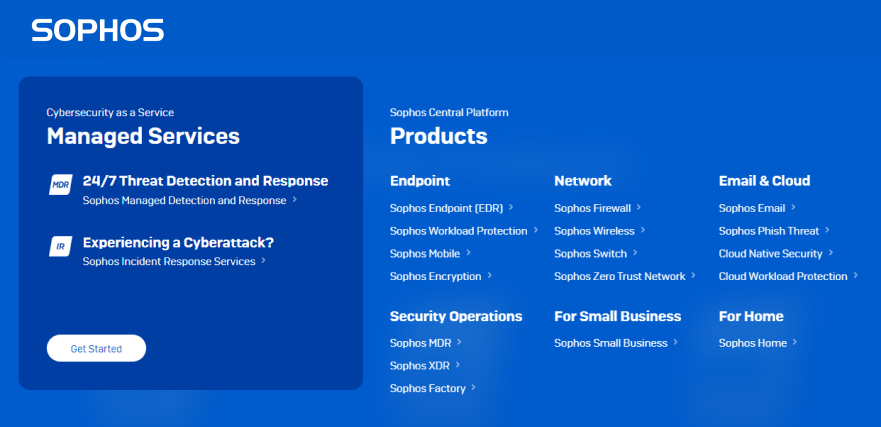Click the Cybersecurity as a Service label
Screen dimensions: 881x427
(110, 112)
